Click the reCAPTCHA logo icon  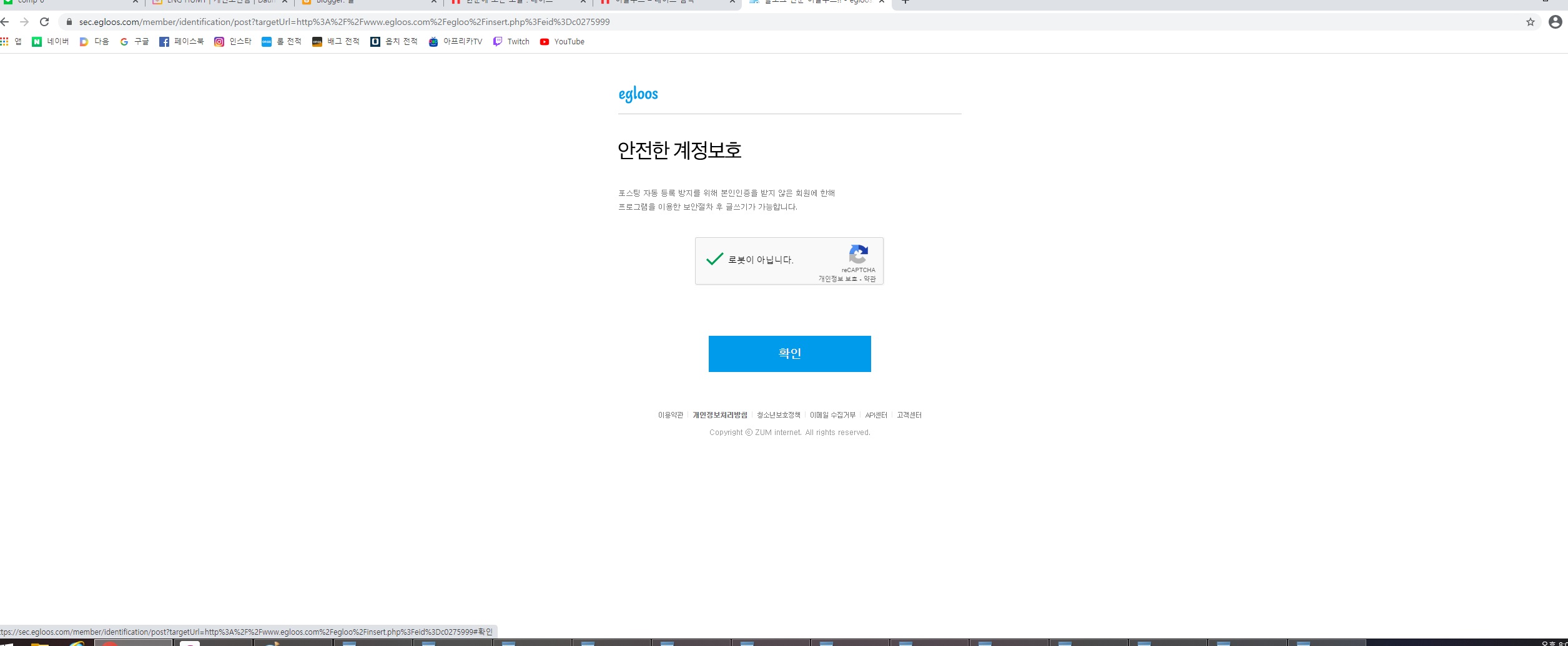[859, 254]
